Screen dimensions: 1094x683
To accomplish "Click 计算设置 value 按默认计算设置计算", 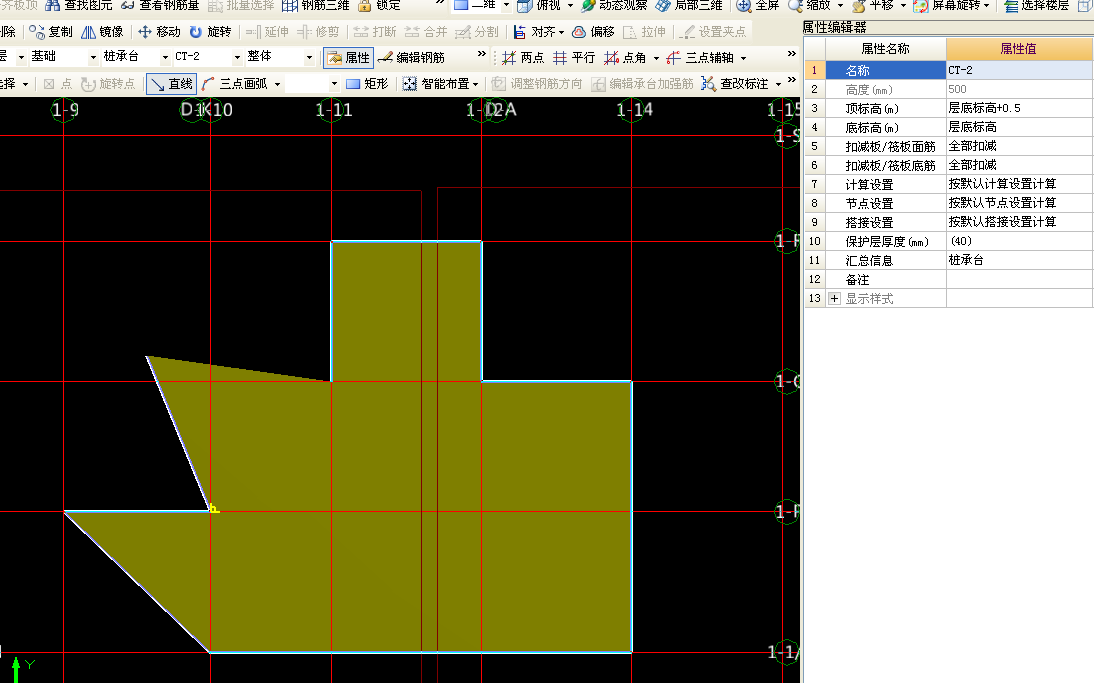I will coord(1019,184).
